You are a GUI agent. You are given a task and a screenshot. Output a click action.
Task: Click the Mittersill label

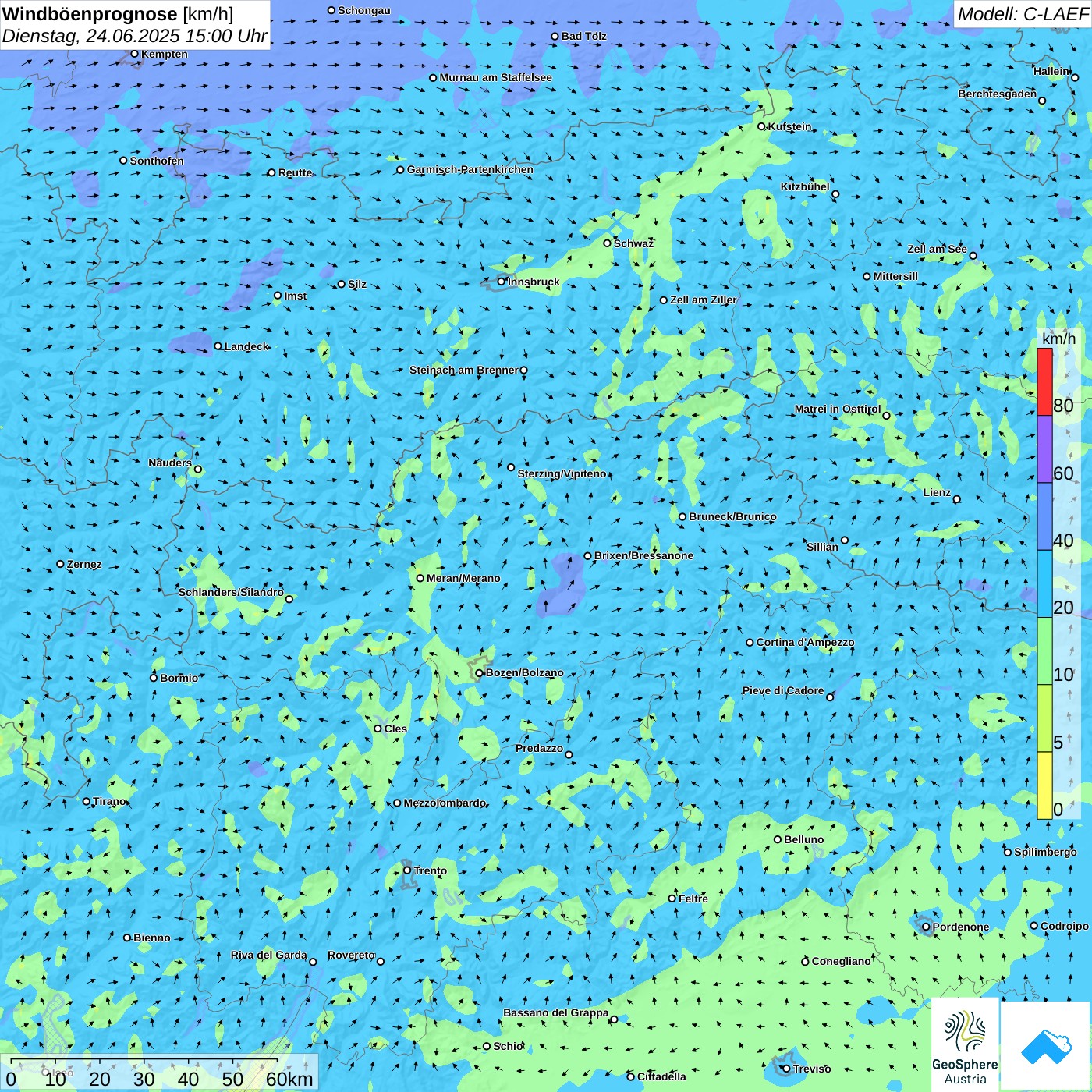point(896,276)
